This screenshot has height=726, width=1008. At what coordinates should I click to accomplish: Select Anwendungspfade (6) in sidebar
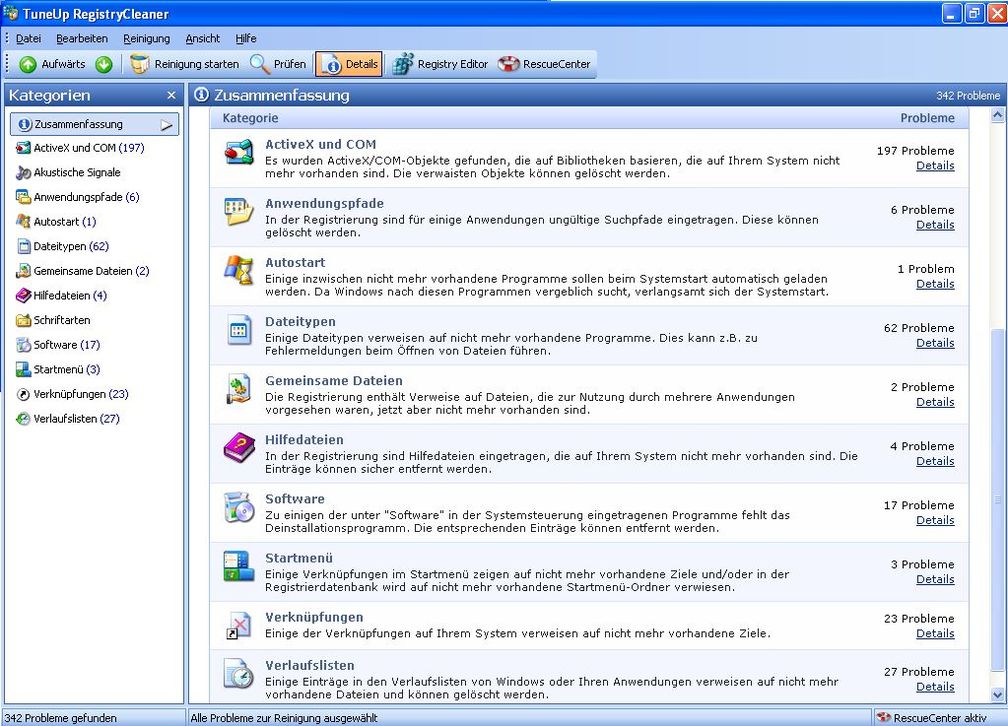(x=78, y=197)
